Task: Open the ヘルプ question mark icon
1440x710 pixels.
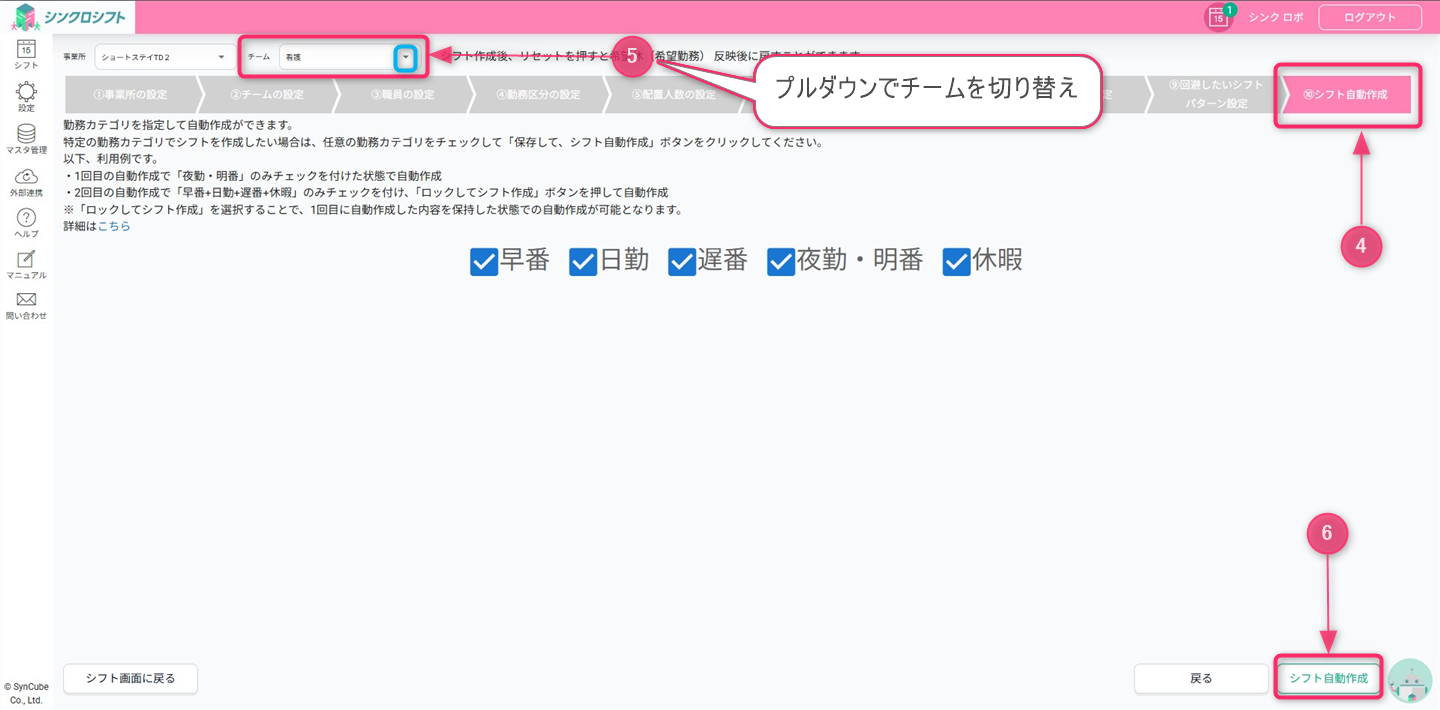Action: 27,218
